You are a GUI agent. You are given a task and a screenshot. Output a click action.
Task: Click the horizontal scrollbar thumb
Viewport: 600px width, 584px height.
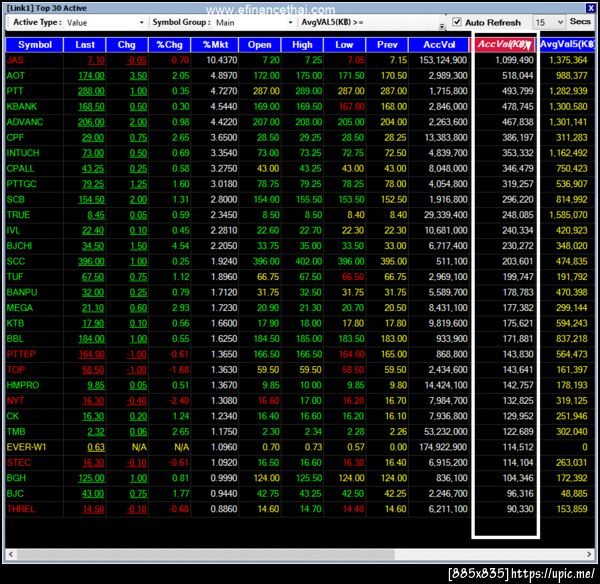tap(205, 554)
